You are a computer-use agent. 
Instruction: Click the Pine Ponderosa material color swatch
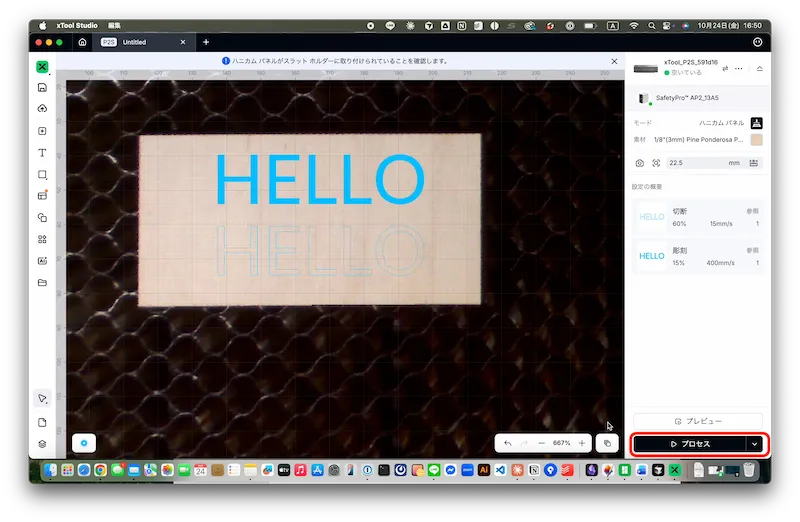tap(756, 140)
